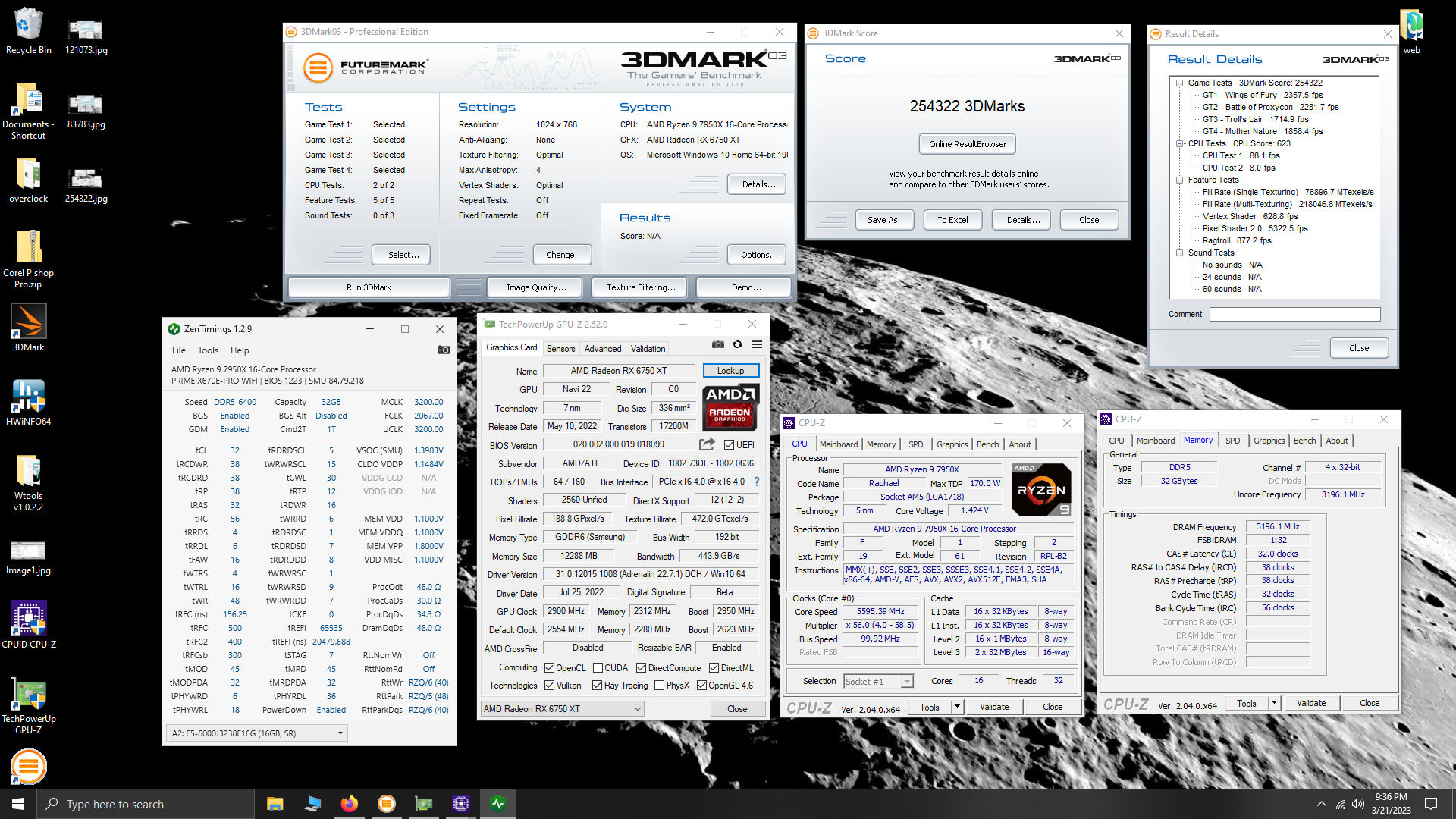Open GPU-Z graphics card selector dropdown

tap(562, 708)
